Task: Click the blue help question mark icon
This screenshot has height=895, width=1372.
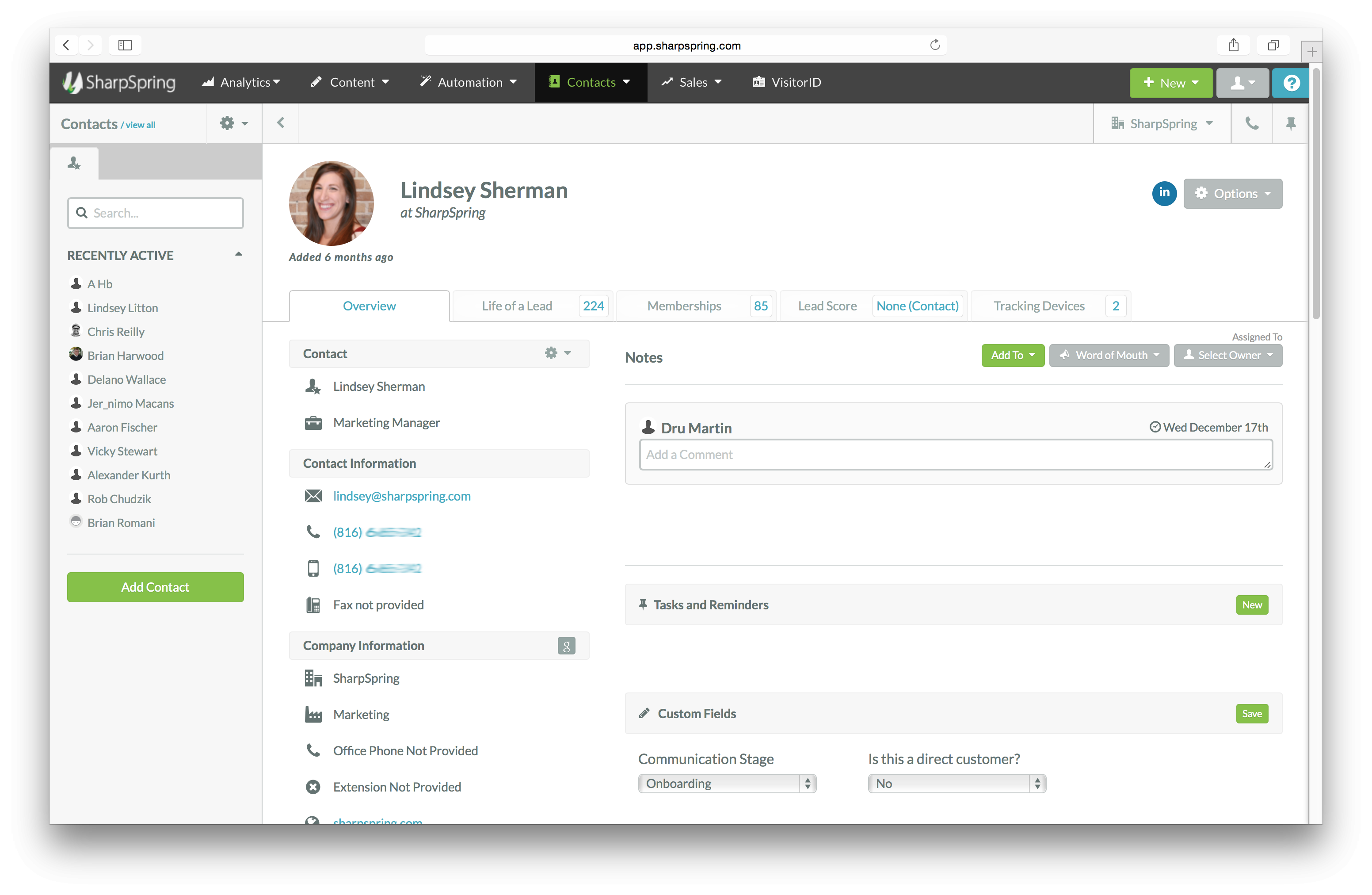Action: tap(1291, 83)
